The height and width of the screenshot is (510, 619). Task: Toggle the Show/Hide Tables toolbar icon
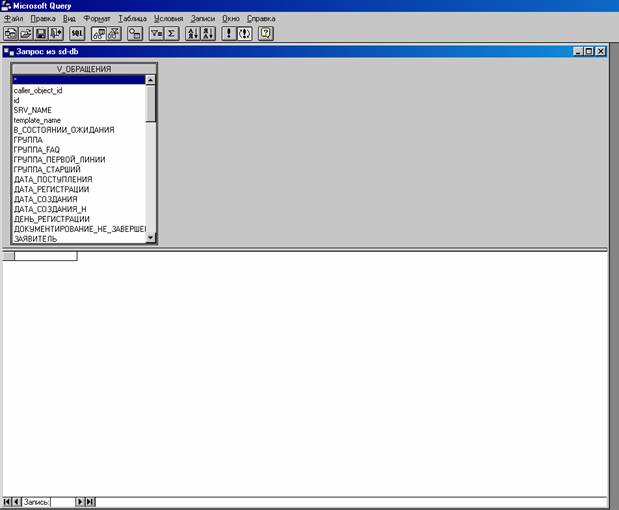[99, 33]
